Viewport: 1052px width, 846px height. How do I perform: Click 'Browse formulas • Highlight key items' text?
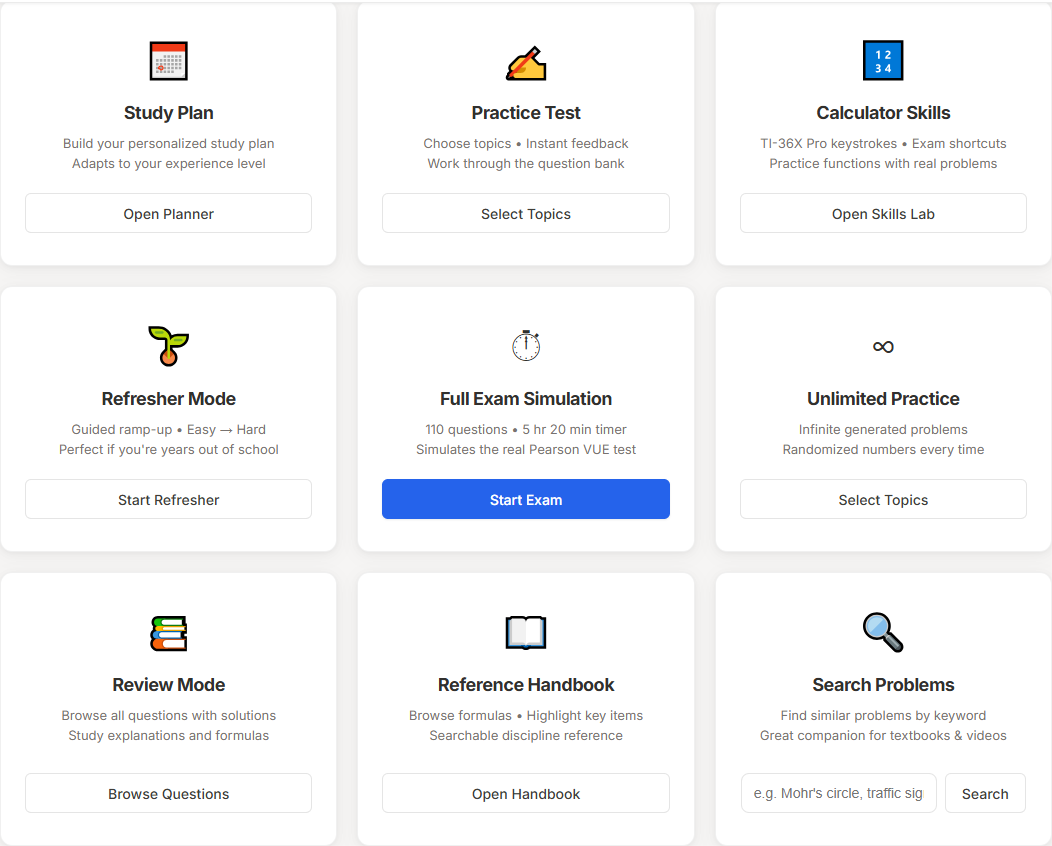(526, 715)
